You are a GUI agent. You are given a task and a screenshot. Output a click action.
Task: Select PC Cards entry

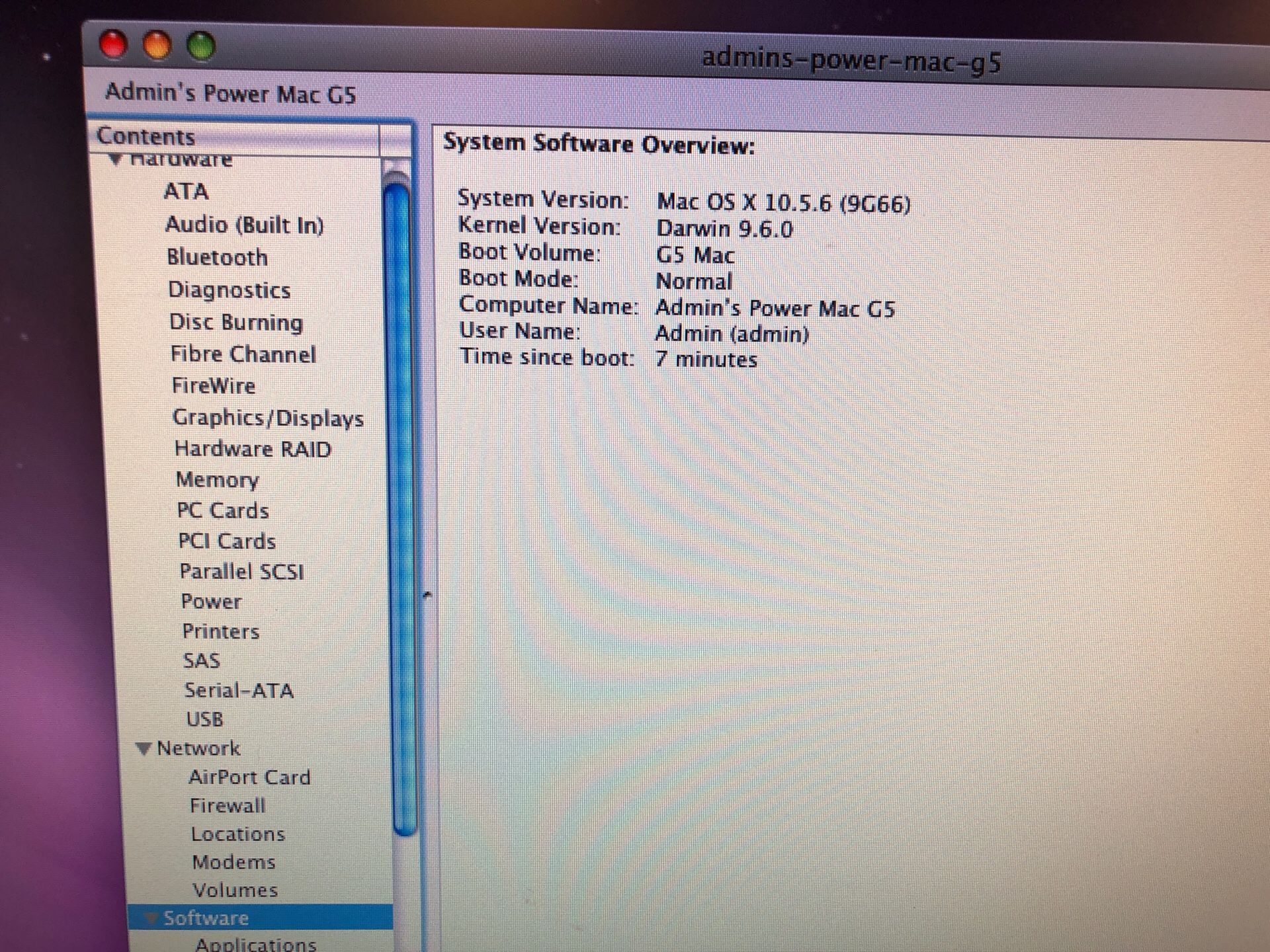click(223, 511)
